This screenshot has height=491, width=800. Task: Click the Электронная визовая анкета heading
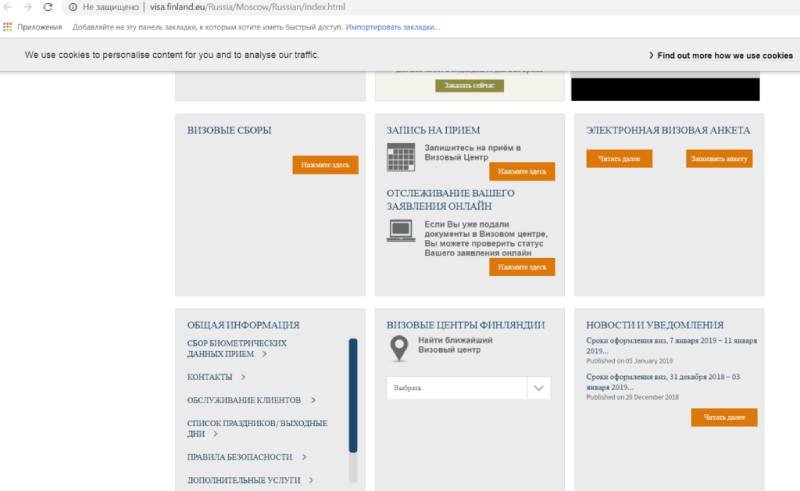click(668, 130)
